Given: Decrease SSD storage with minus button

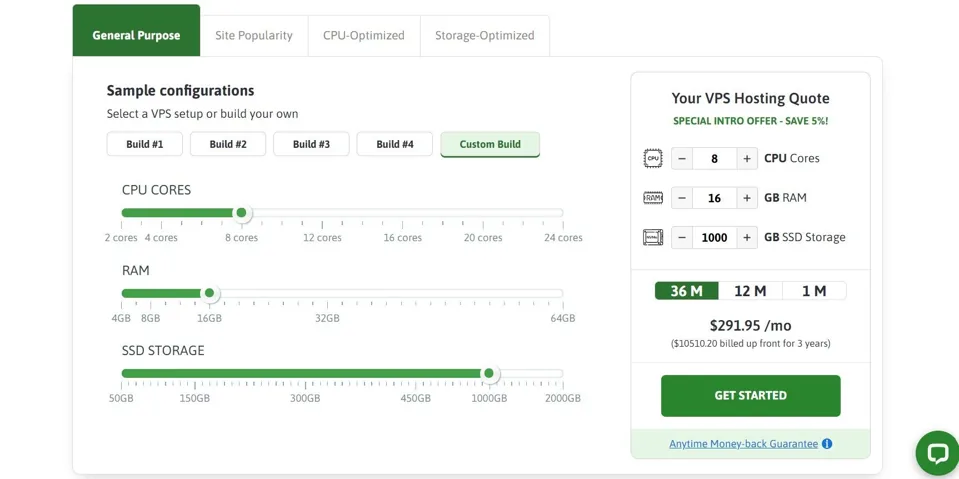Looking at the screenshot, I should pyautogui.click(x=682, y=237).
